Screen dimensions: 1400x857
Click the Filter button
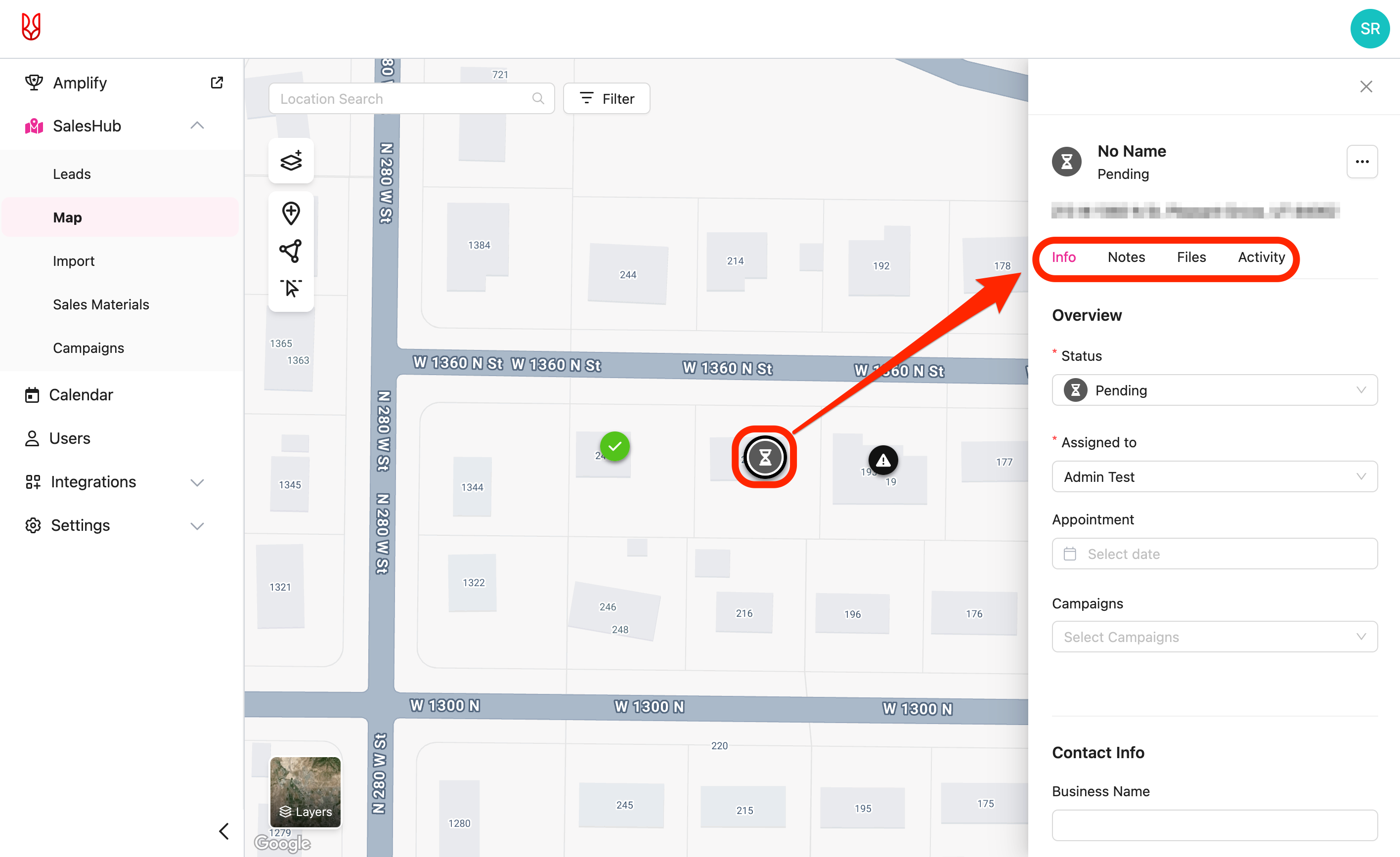(x=606, y=99)
